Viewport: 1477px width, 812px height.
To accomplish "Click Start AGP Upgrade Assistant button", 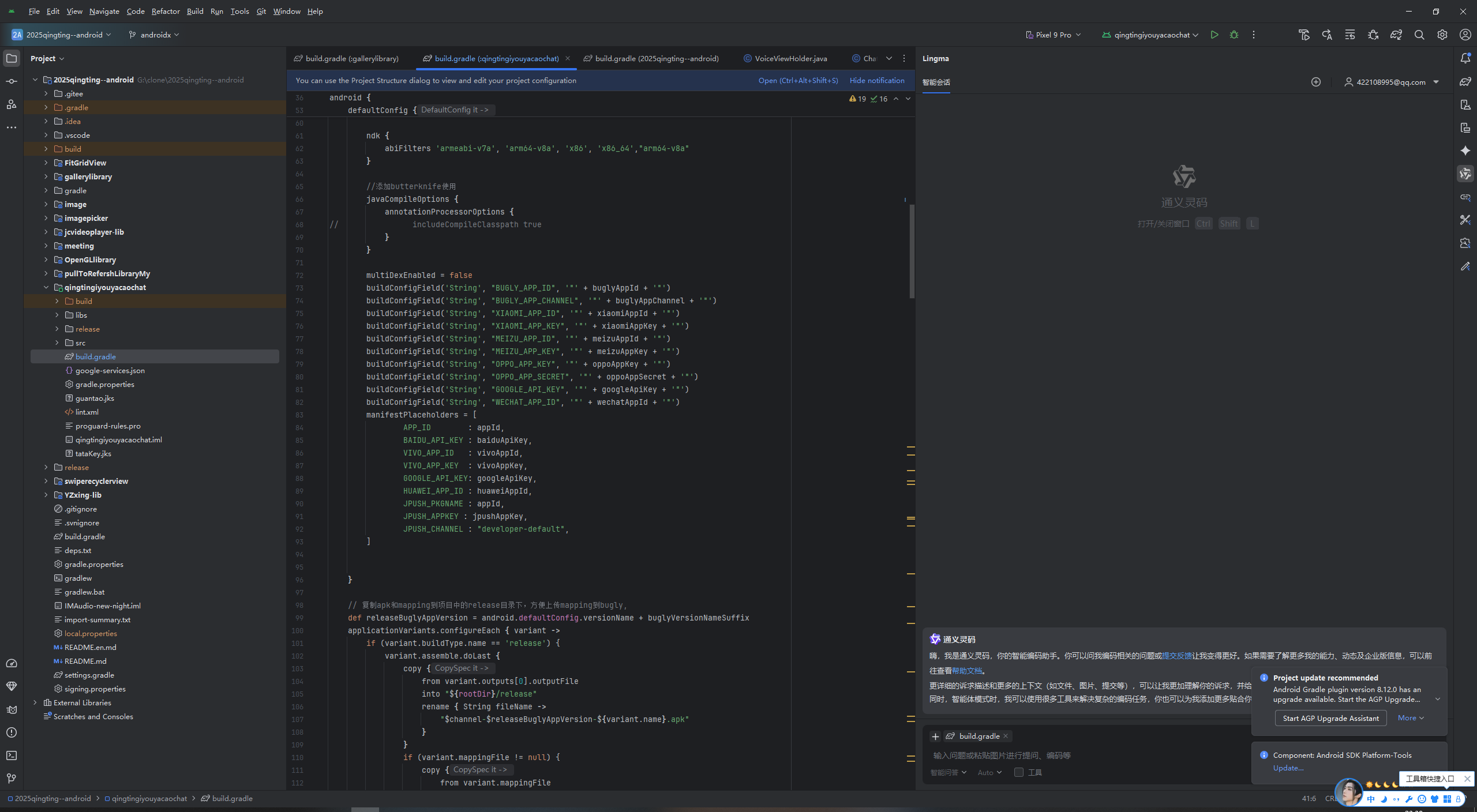I will click(x=1330, y=718).
